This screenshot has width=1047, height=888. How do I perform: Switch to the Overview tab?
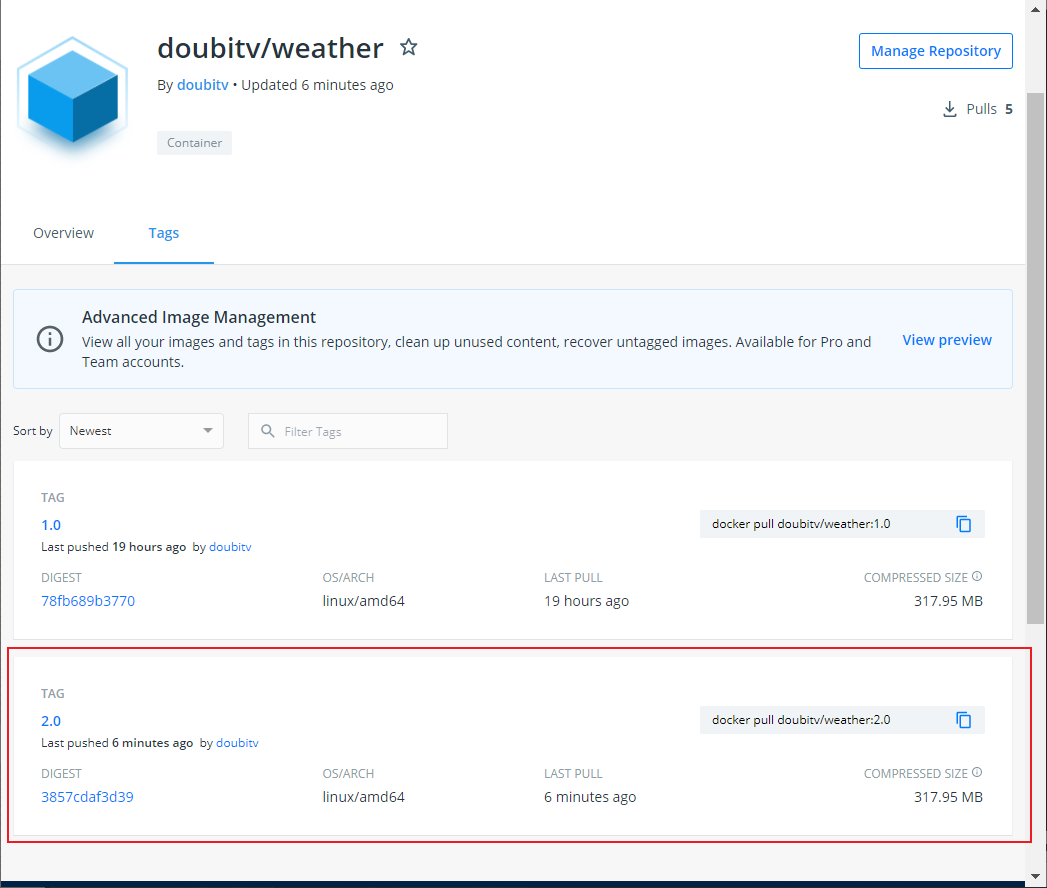tap(64, 233)
